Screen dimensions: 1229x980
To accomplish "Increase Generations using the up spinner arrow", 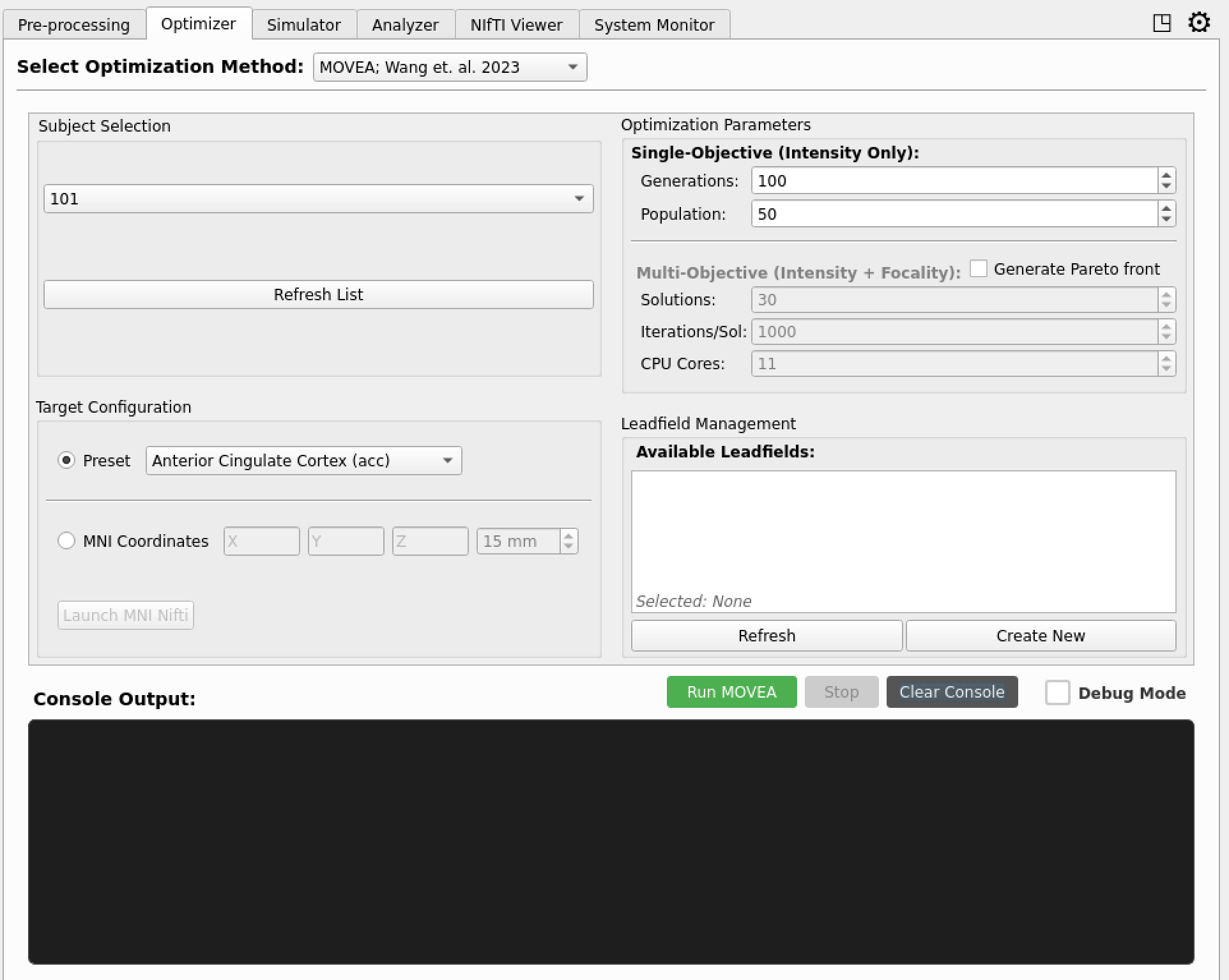I will [x=1164, y=175].
